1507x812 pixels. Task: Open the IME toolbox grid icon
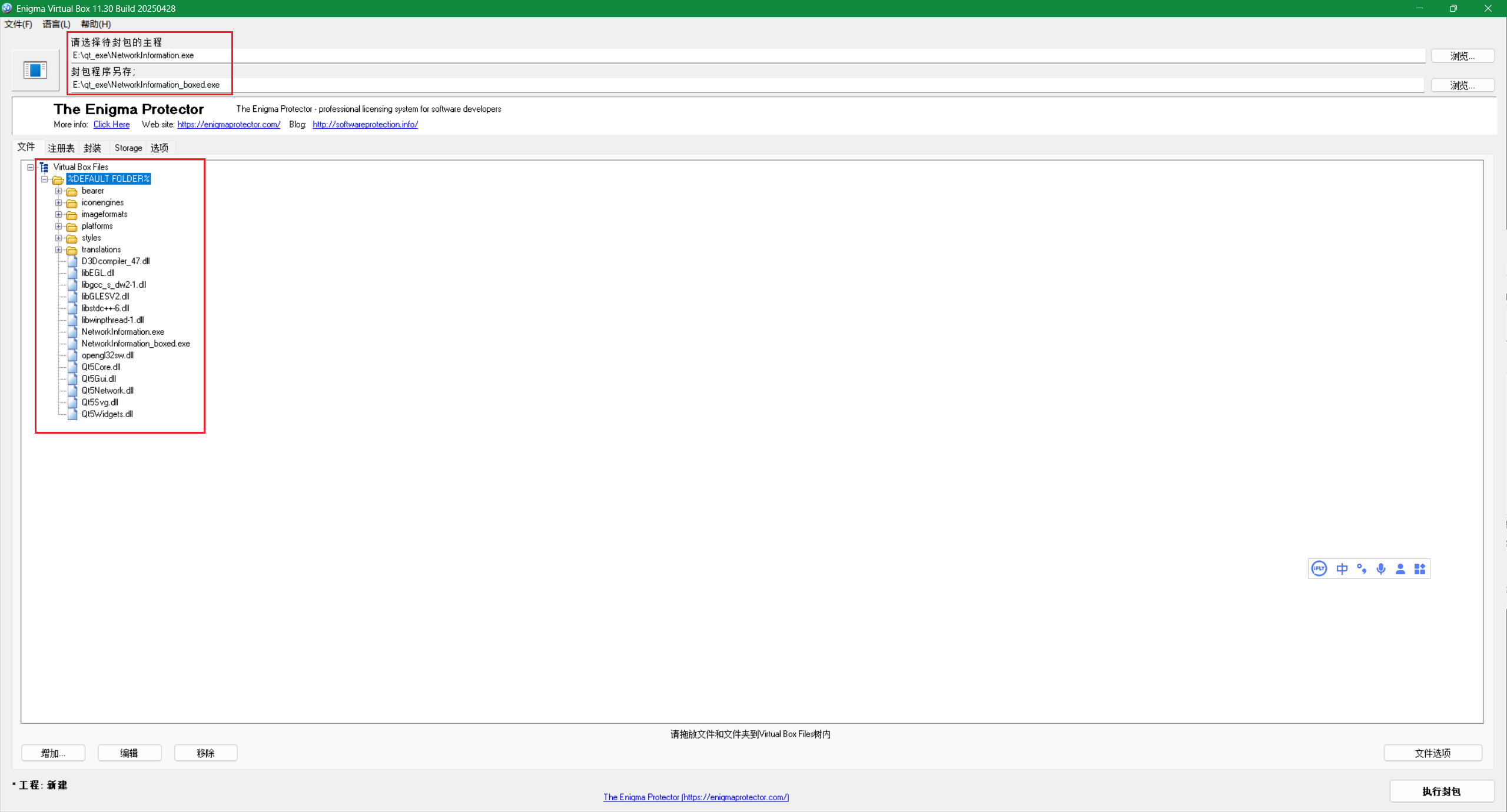coord(1420,568)
